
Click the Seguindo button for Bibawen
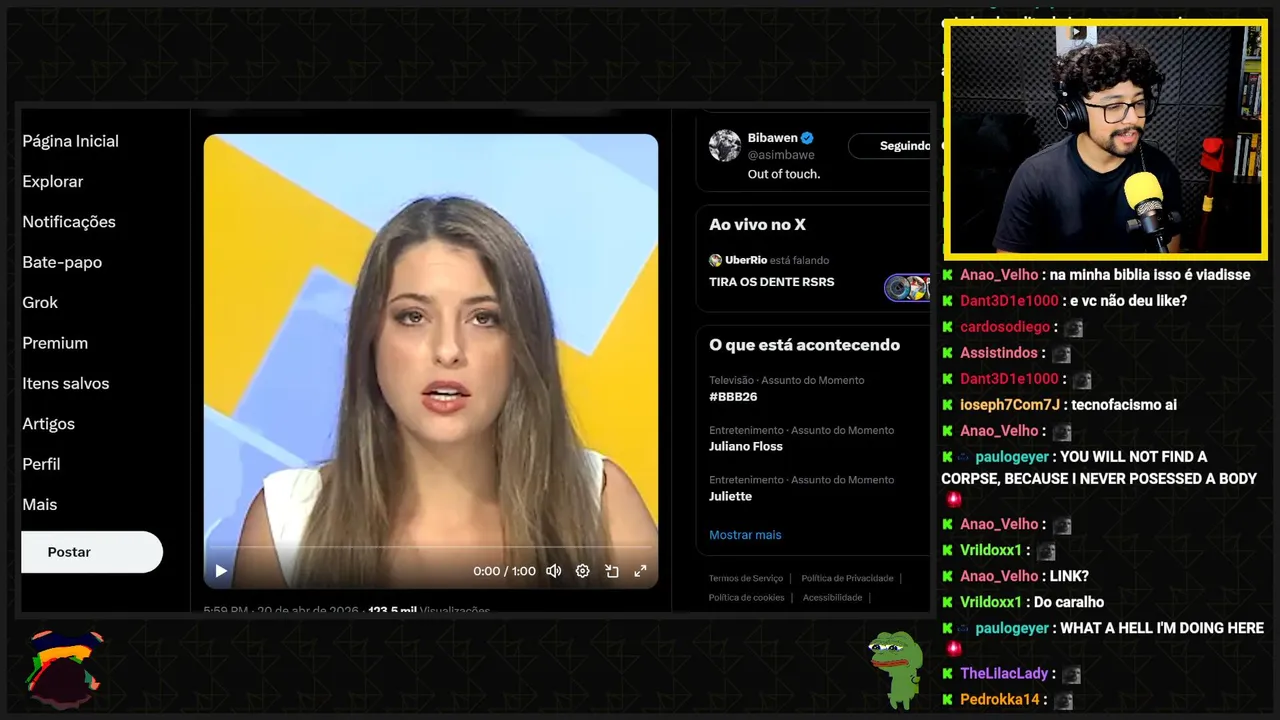tap(890, 146)
